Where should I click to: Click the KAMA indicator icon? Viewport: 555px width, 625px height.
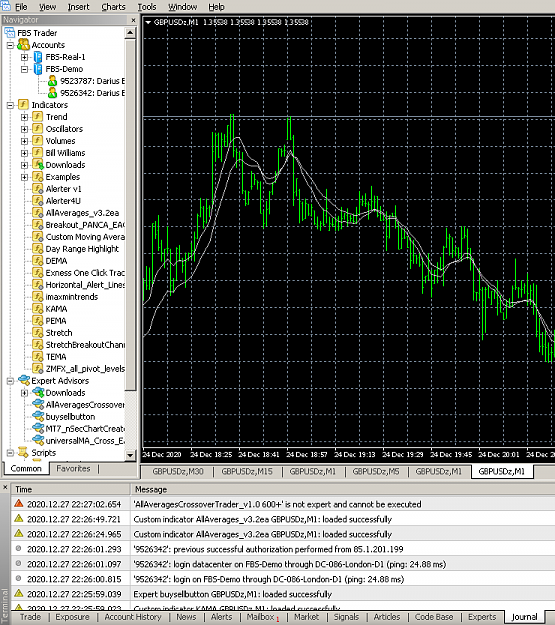(x=37, y=309)
